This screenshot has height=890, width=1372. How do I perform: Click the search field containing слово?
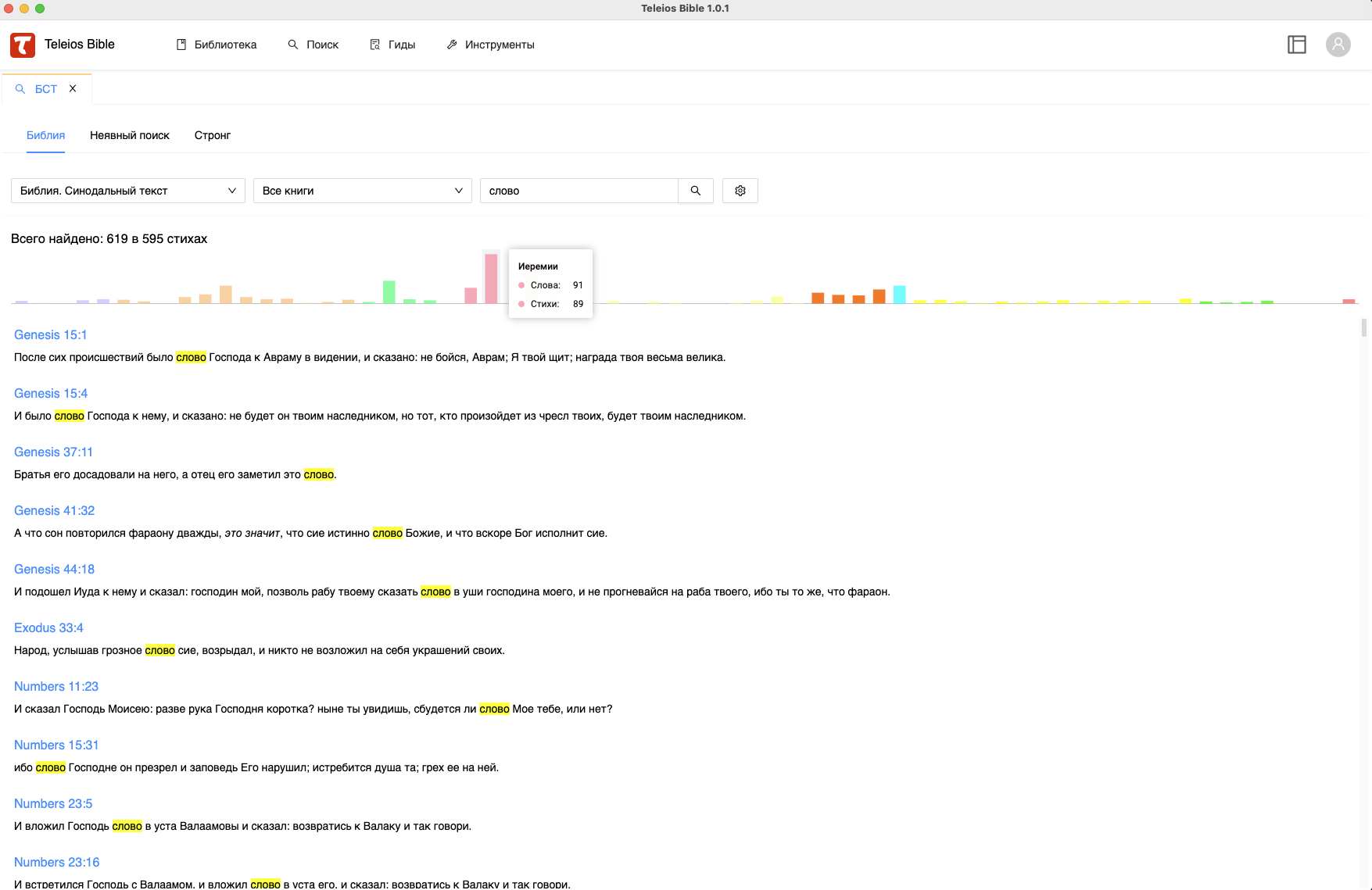(579, 191)
